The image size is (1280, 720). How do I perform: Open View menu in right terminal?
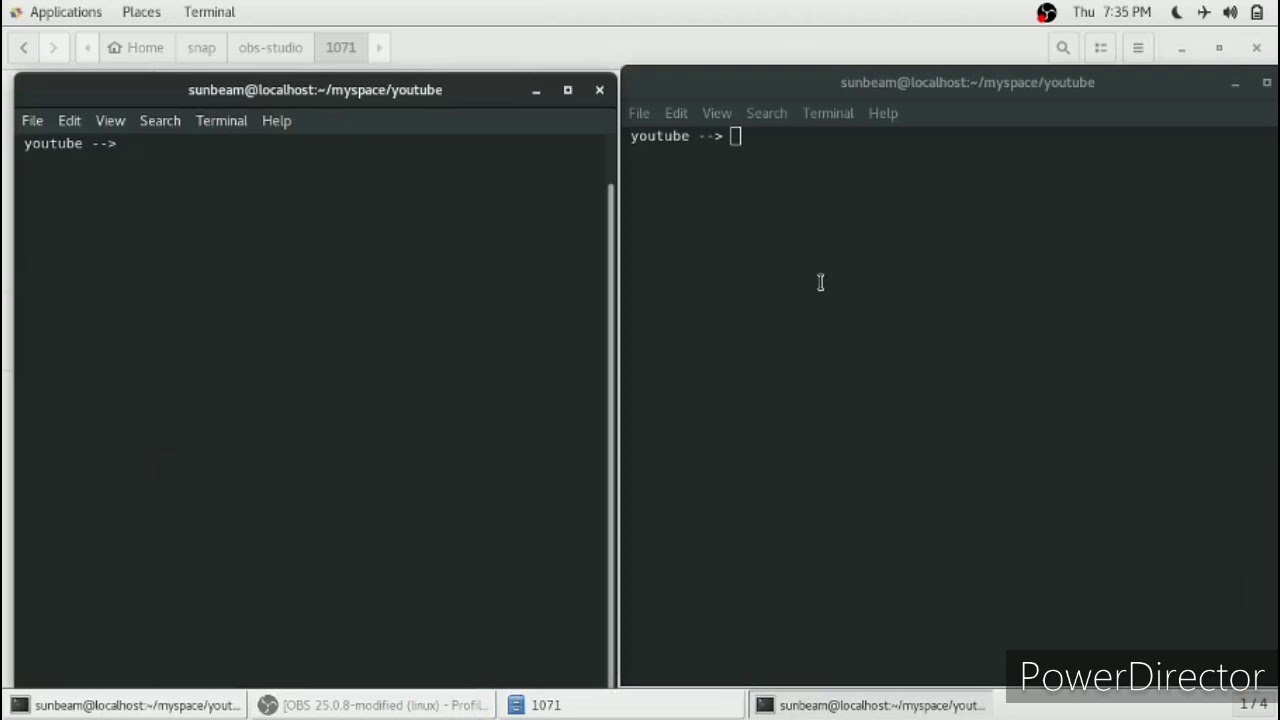click(717, 113)
